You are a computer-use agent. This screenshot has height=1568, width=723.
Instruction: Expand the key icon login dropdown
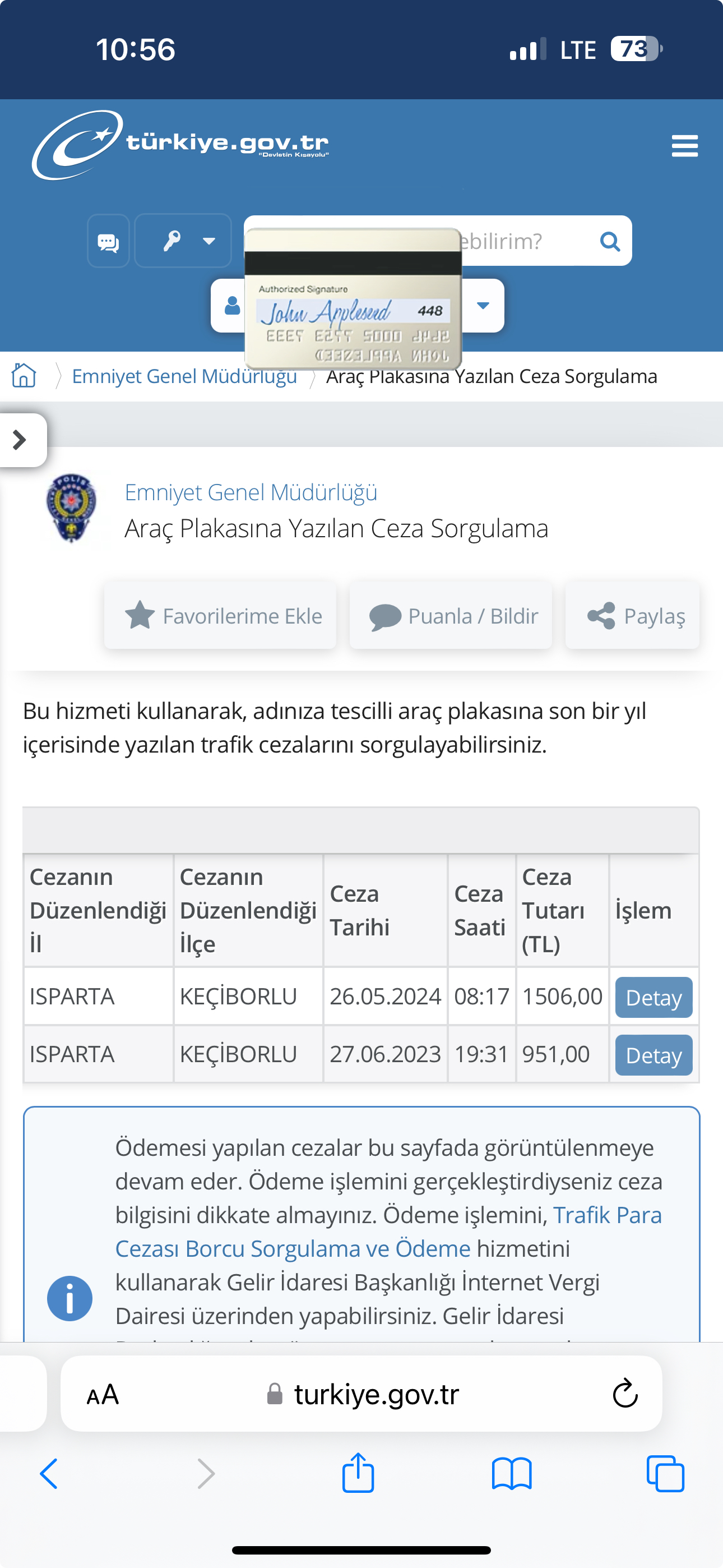point(183,241)
